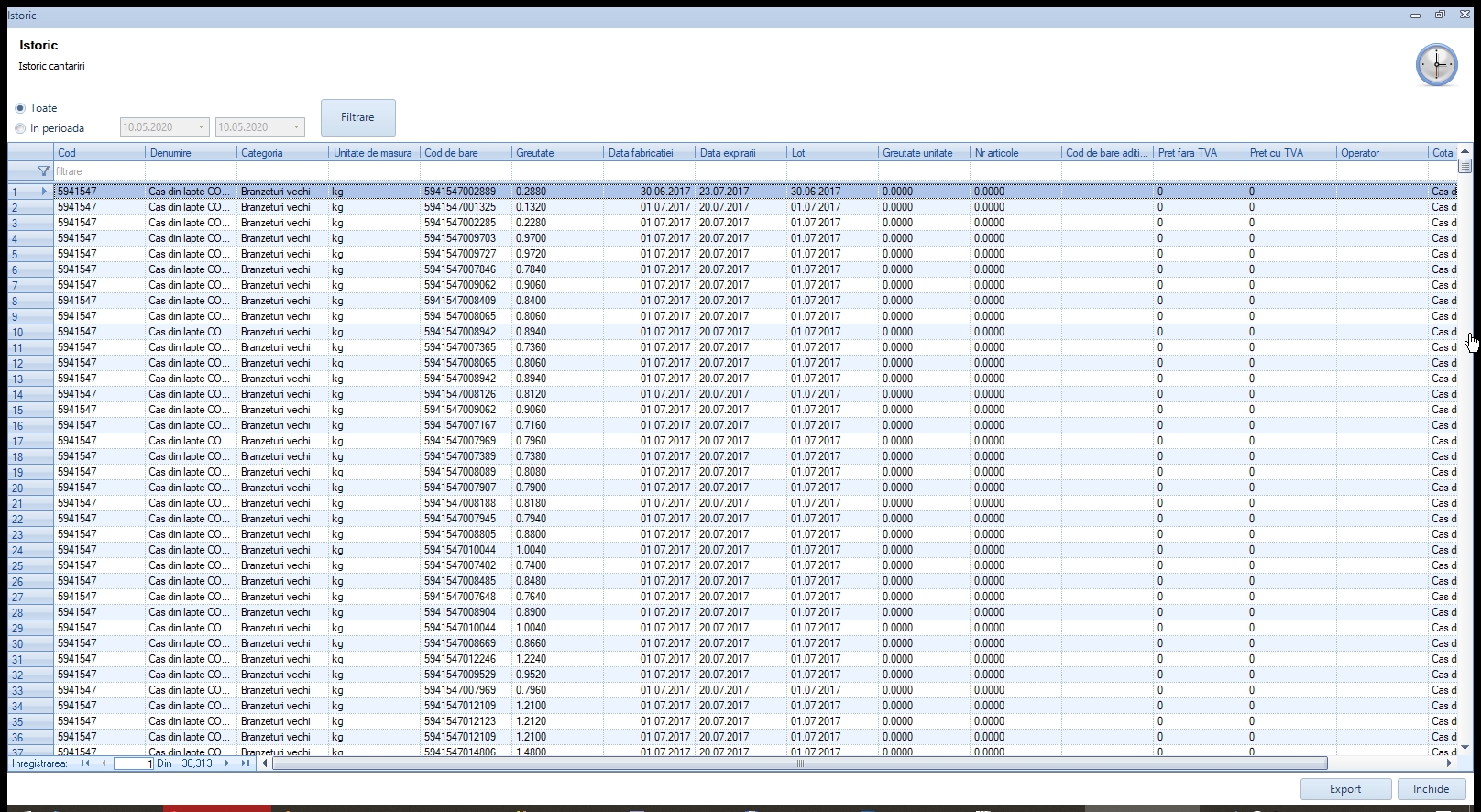Click the Filtrare button
The width and height of the screenshot is (1481, 812).
click(358, 117)
